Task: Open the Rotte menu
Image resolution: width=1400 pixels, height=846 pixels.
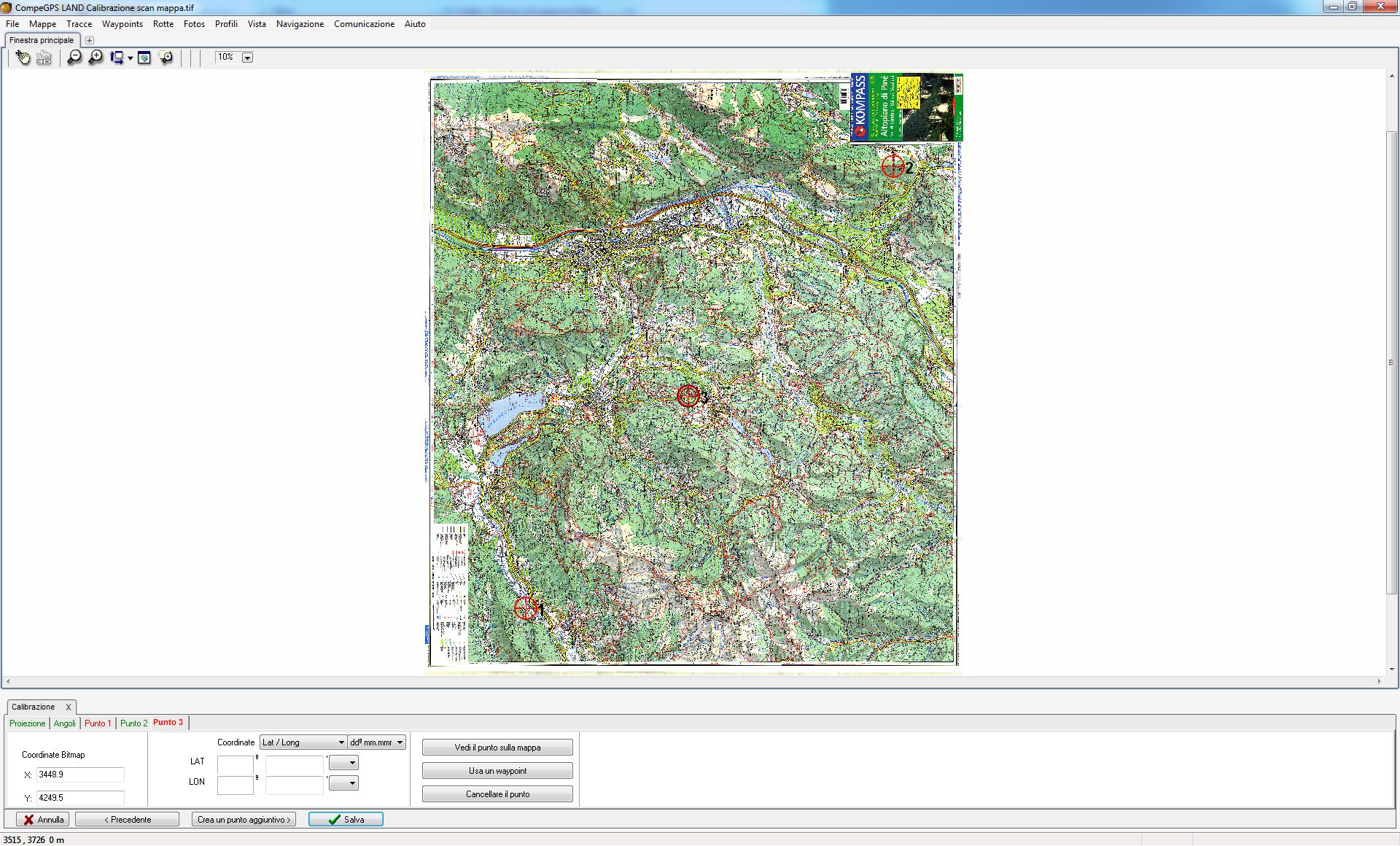Action: [x=163, y=24]
